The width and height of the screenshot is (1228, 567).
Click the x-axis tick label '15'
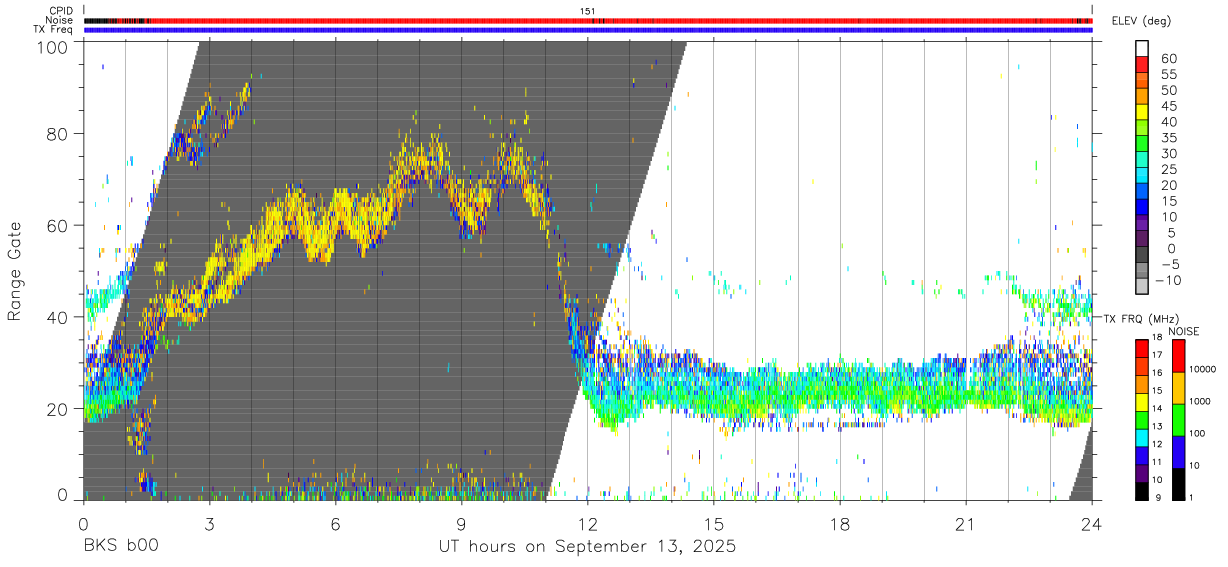point(713,523)
